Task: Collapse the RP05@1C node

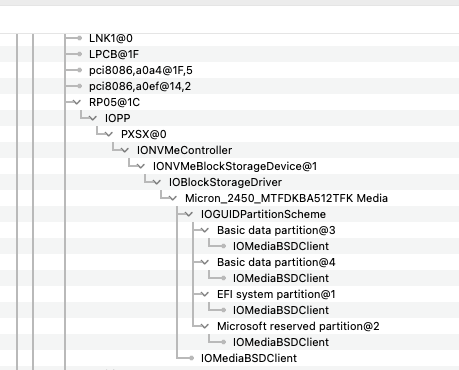Action: coord(77,102)
